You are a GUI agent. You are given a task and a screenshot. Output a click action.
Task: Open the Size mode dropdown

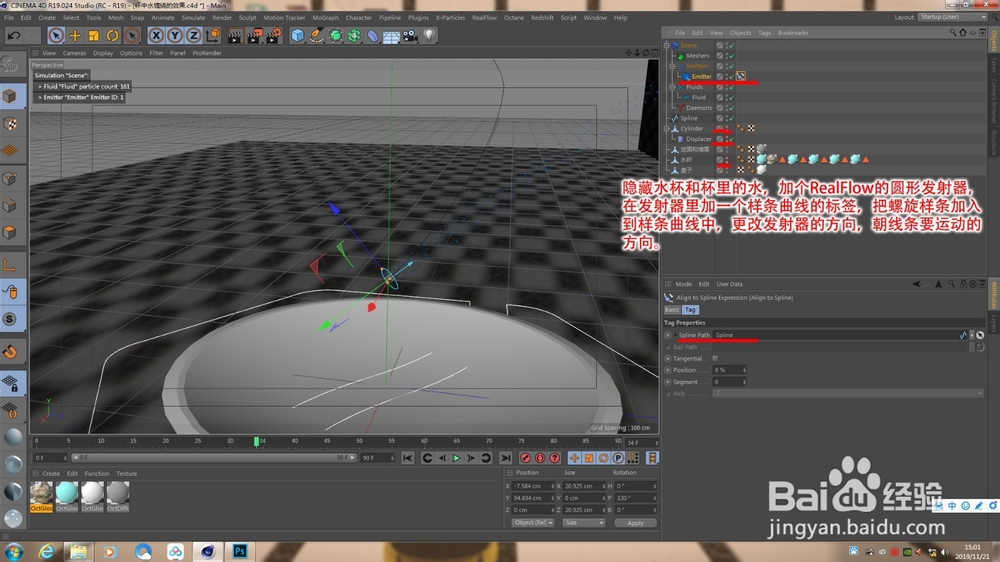click(583, 523)
